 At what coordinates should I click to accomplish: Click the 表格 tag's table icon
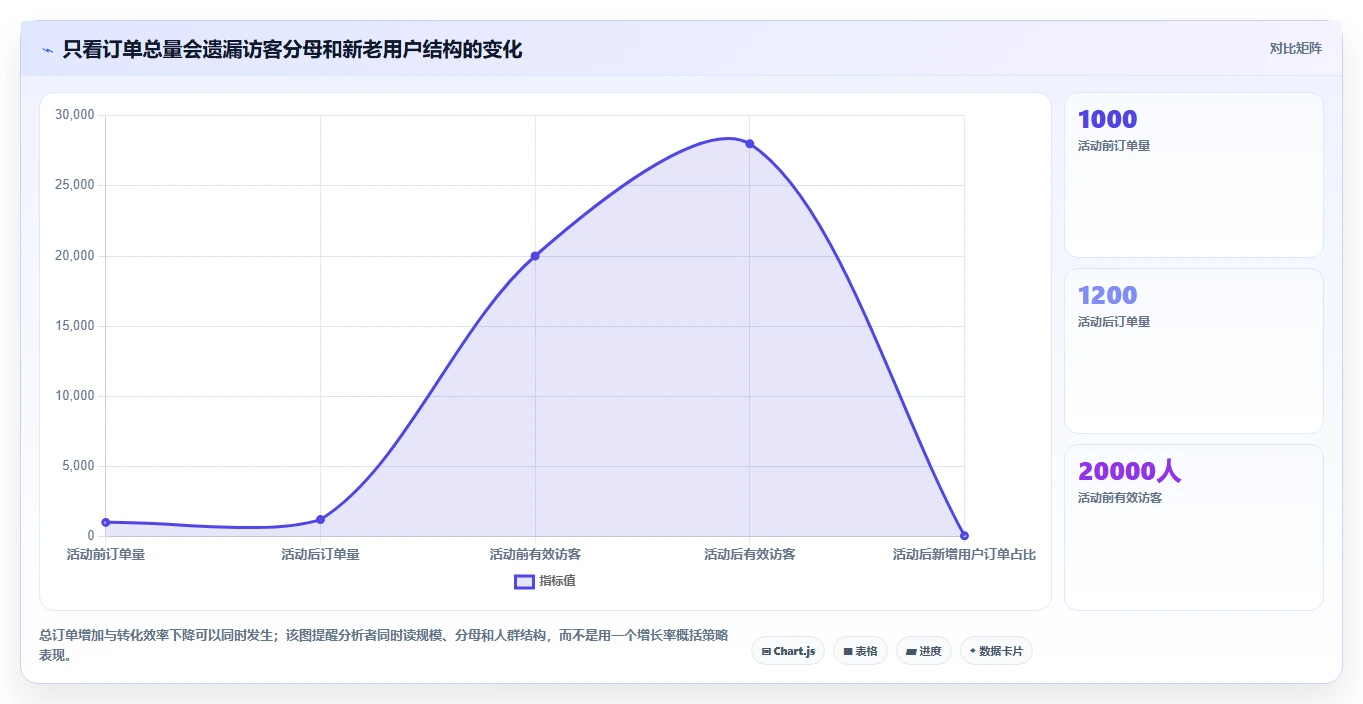pos(848,651)
